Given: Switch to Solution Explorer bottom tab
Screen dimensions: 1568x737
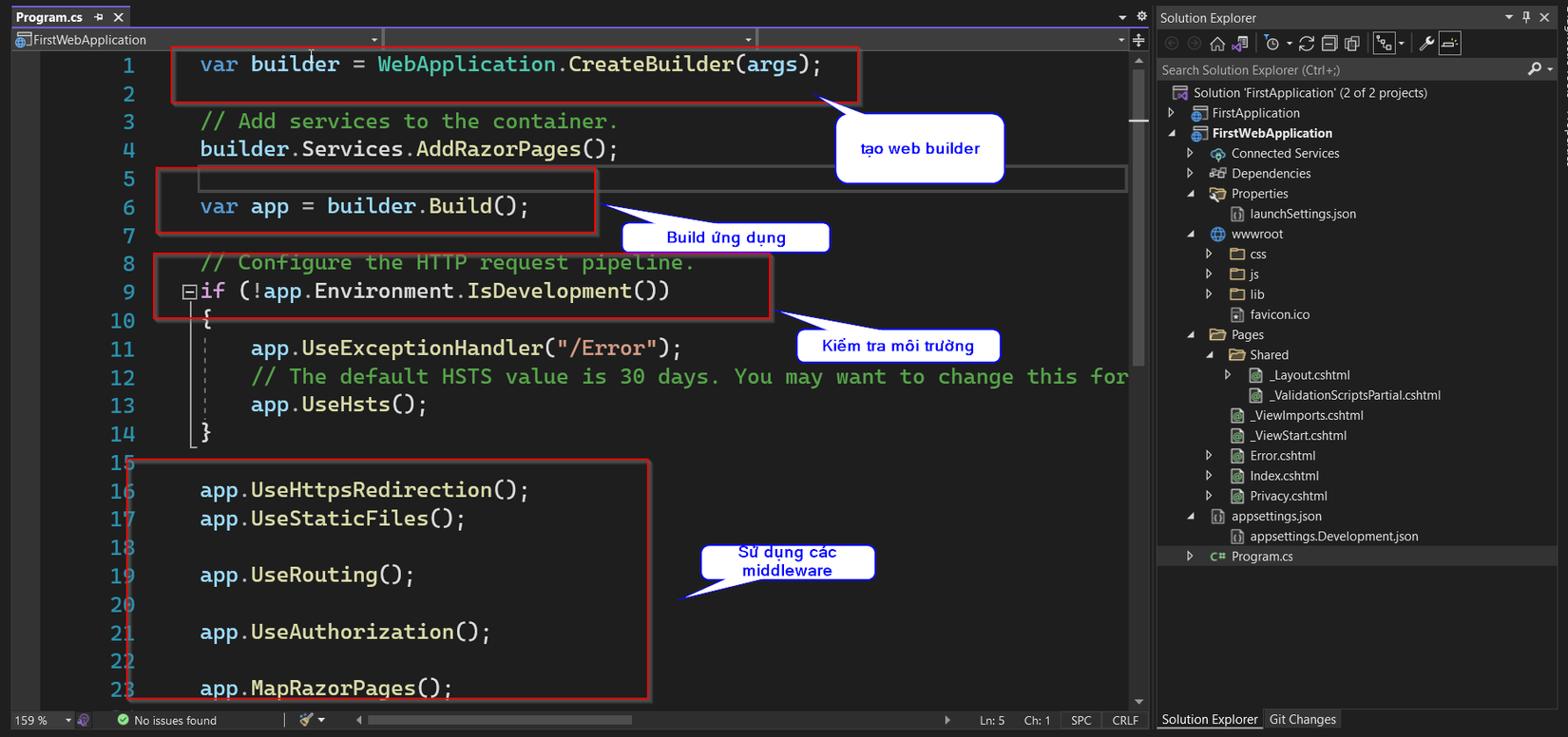Looking at the screenshot, I should [1210, 719].
